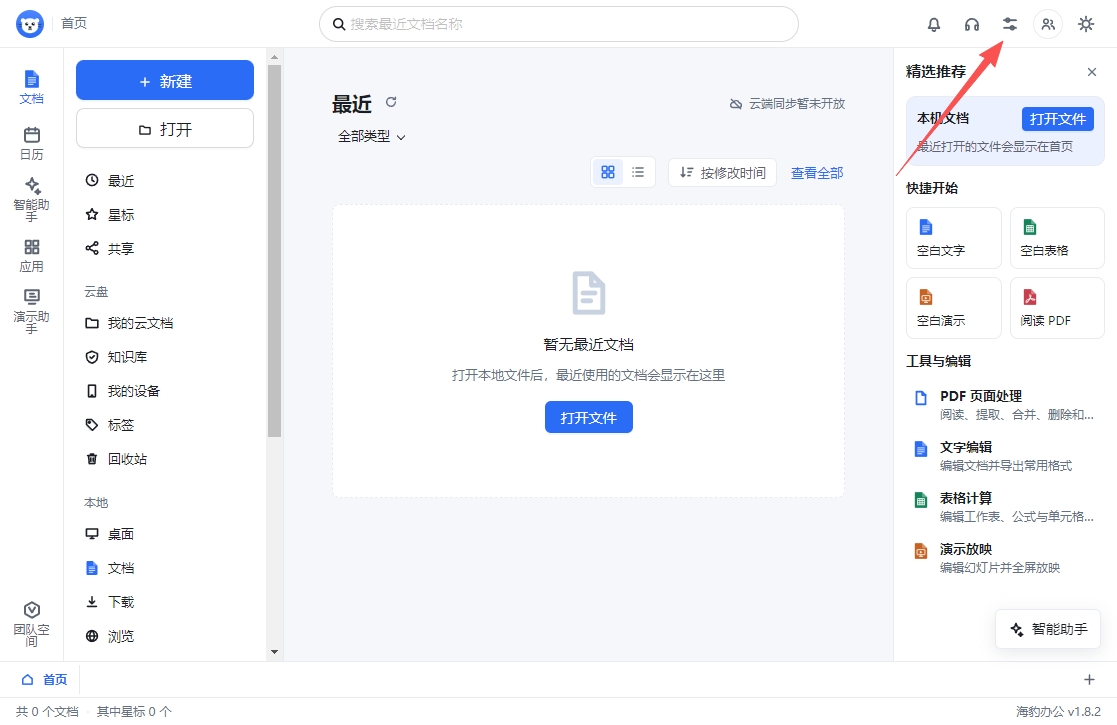Open local 下载 folder
This screenshot has width=1117, height=725.
[167, 602]
